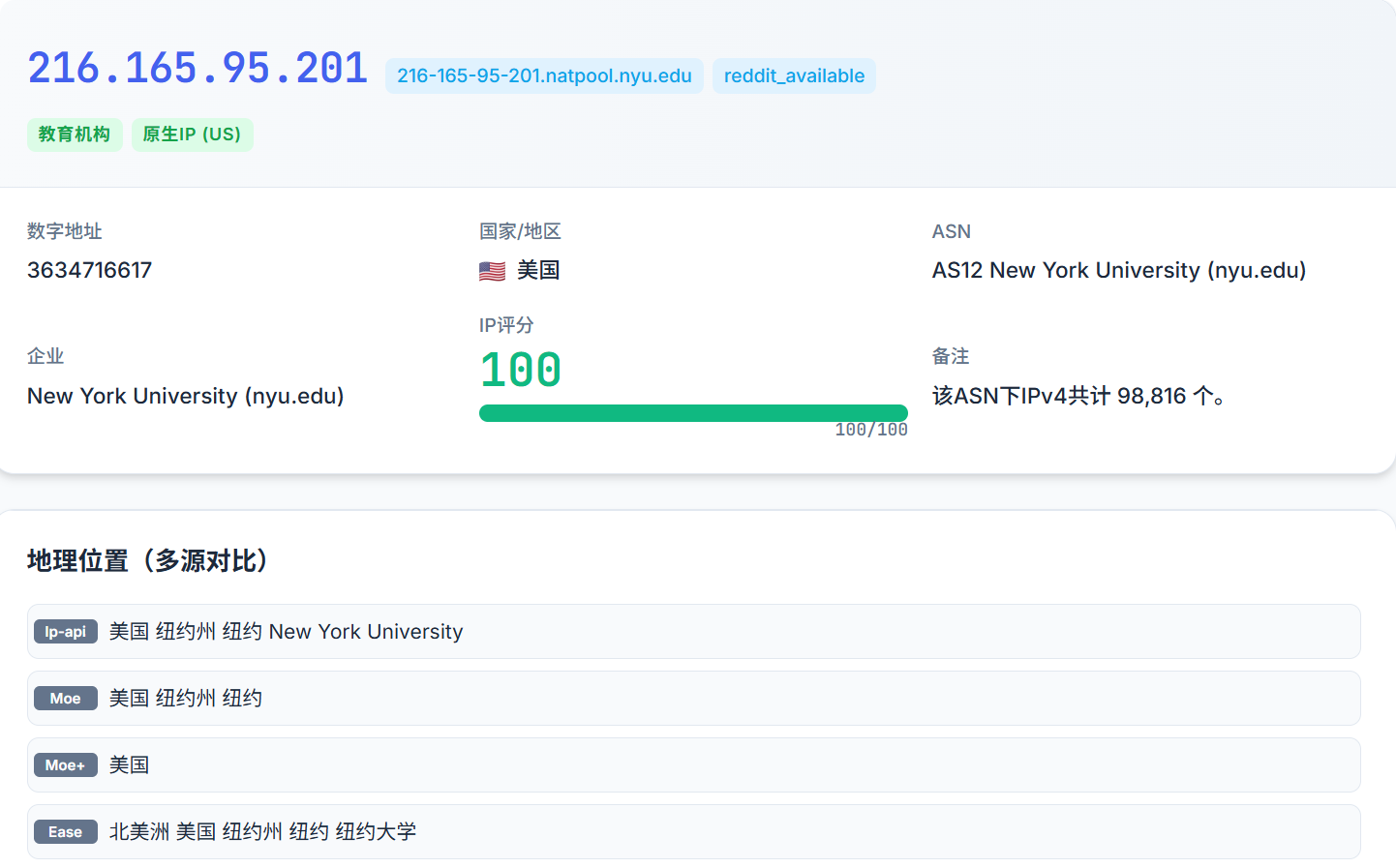Click the Ease source badge
1396x868 pixels.
click(x=66, y=832)
